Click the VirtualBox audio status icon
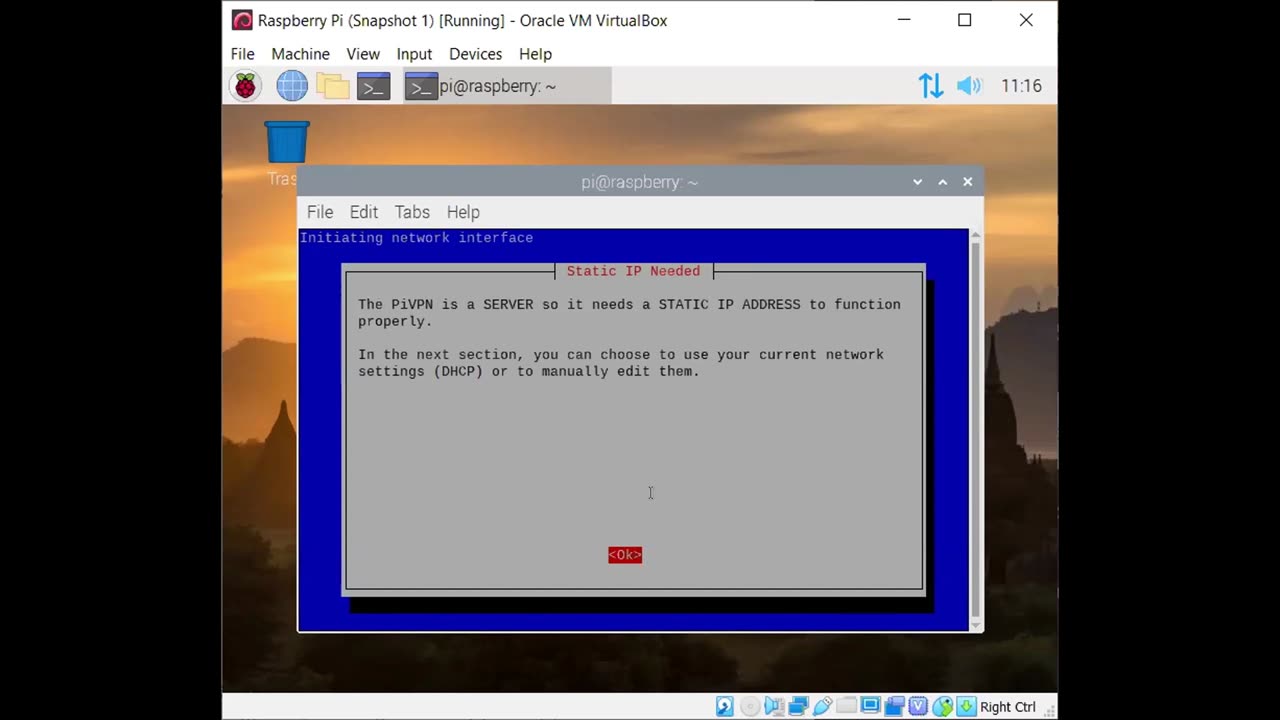Screen dimensions: 1280x720 774,707
